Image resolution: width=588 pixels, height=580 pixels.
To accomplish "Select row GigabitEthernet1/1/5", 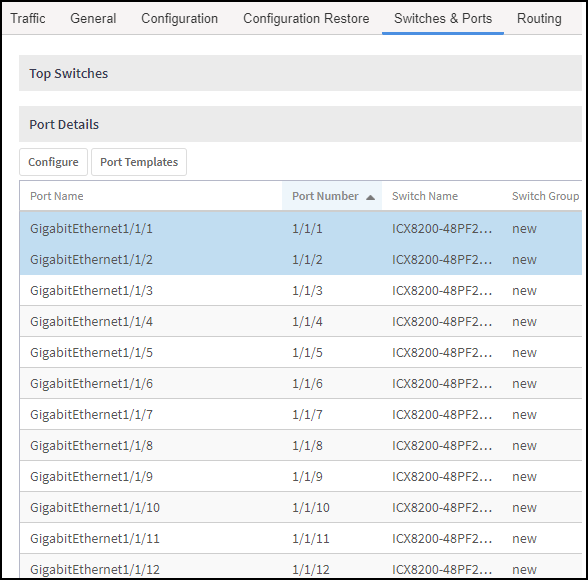I will click(x=301, y=353).
